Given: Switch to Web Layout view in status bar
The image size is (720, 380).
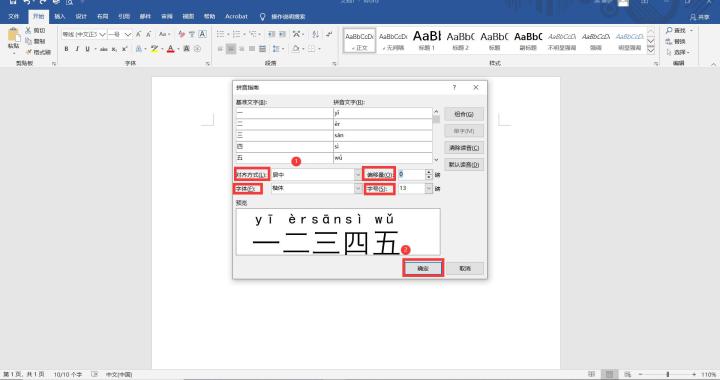Looking at the screenshot, I should [628, 374].
